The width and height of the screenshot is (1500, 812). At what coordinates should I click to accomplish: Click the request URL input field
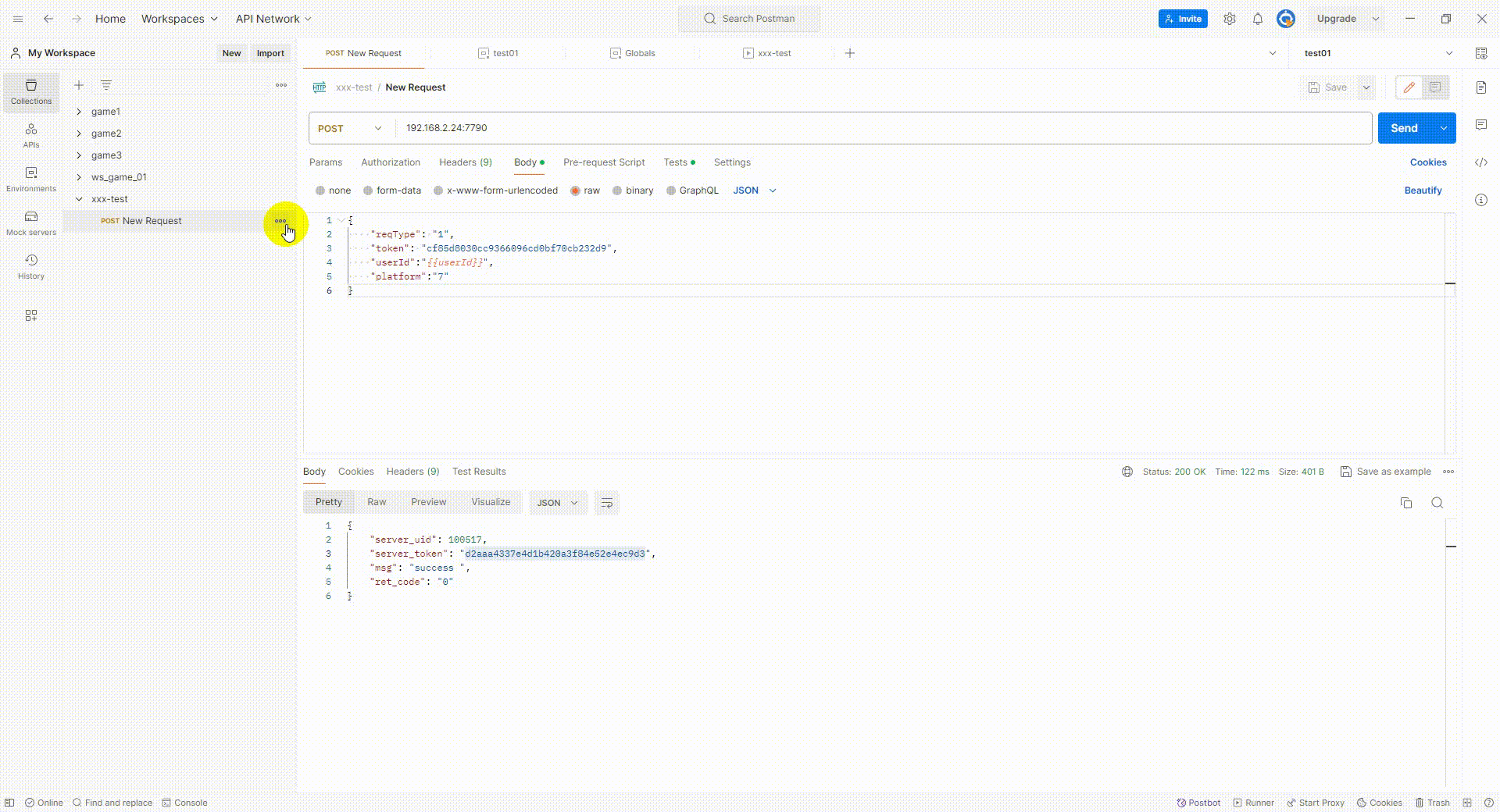click(884, 128)
